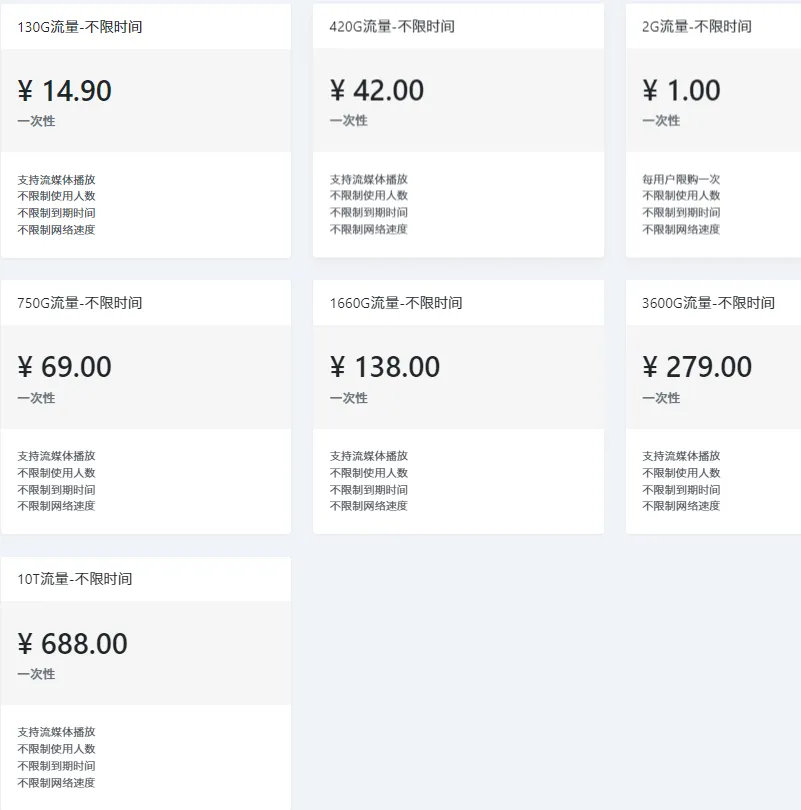Choose the 2G流量-不限时间 plan card
This screenshot has width=801, height=810.
point(713,131)
